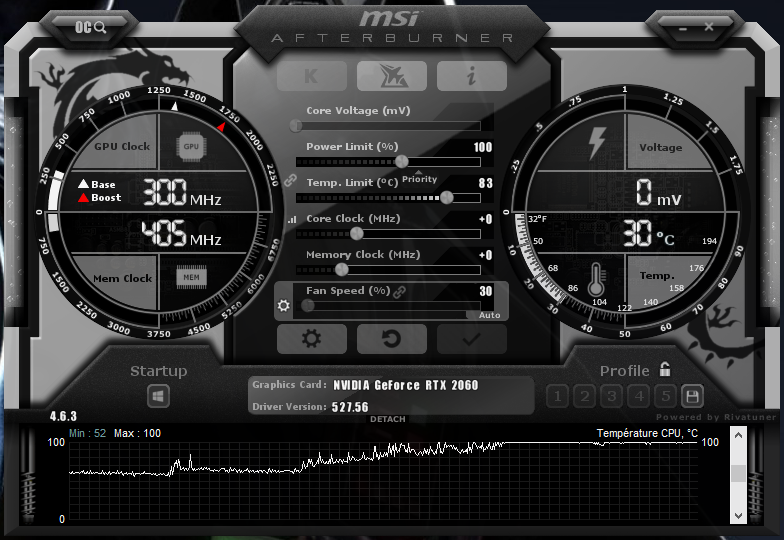Click the thermometer temperature icon
This screenshot has height=540, width=784.
596,279
